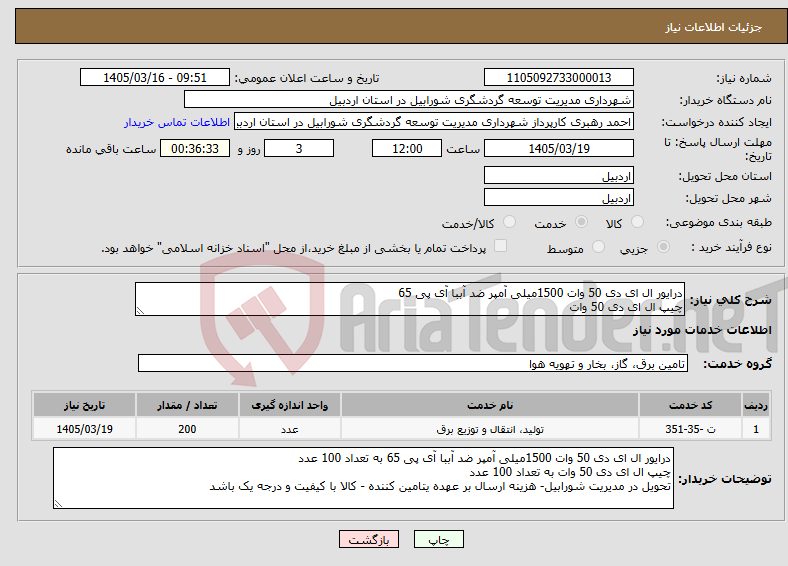Click the جزئیات اطلاعات نیاز page header
Viewport: 788px width, 566px height.
(x=713, y=27)
